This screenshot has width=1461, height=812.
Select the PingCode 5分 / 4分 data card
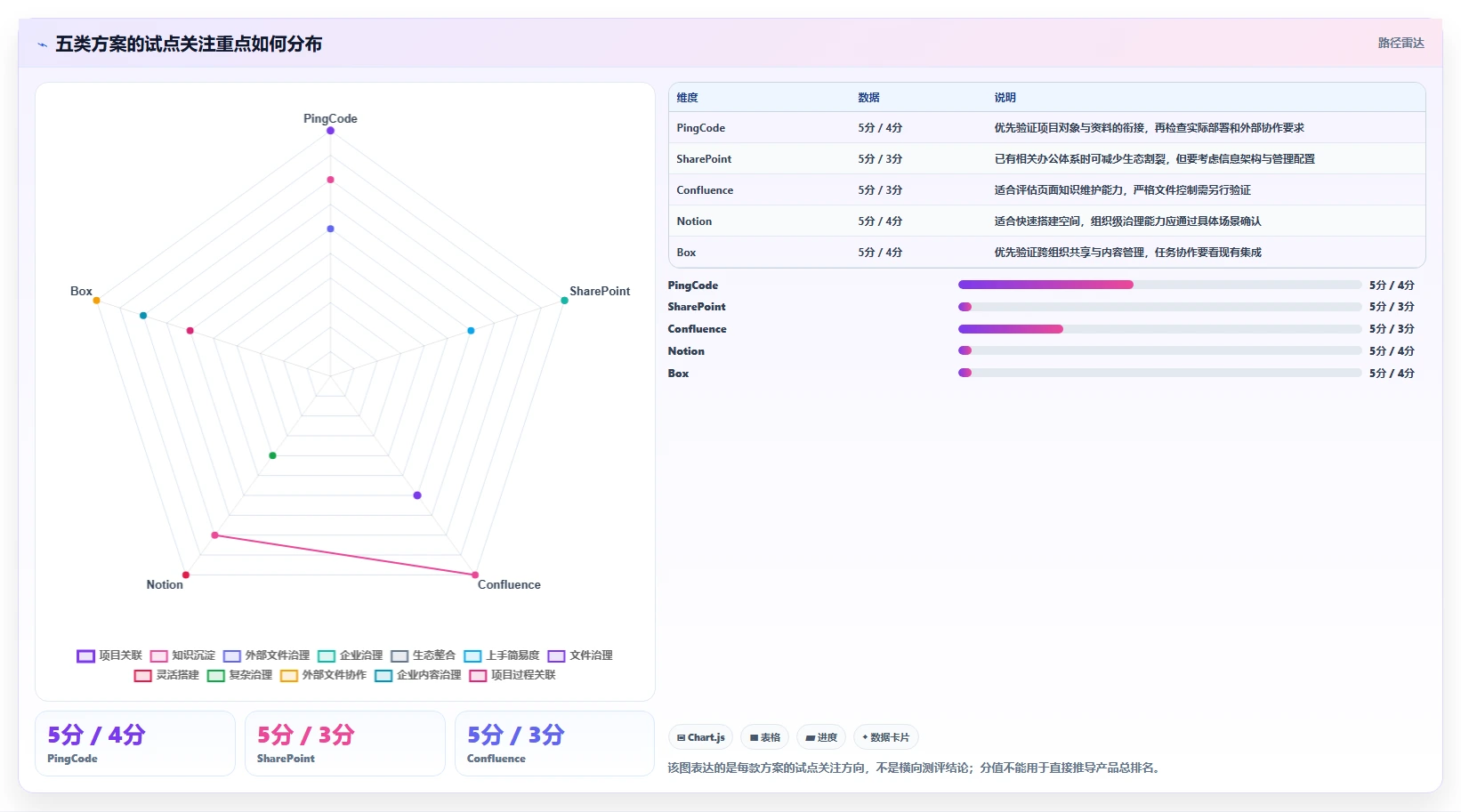click(135, 744)
